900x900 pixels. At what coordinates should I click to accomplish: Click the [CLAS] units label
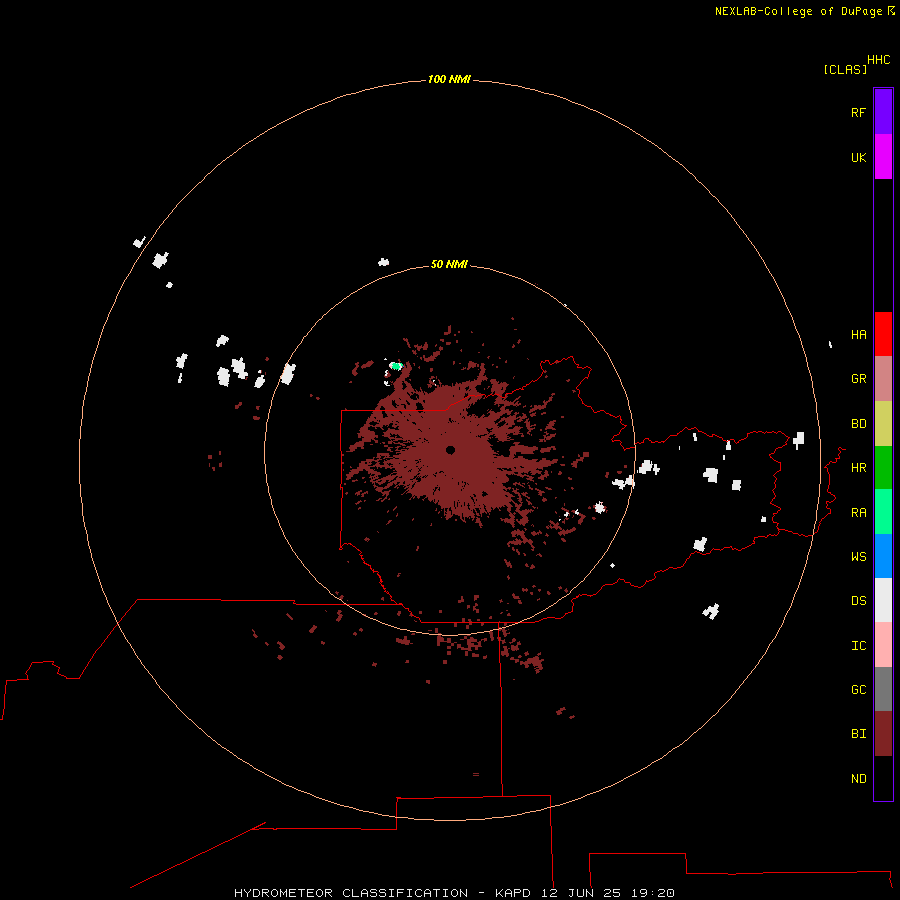845,70
